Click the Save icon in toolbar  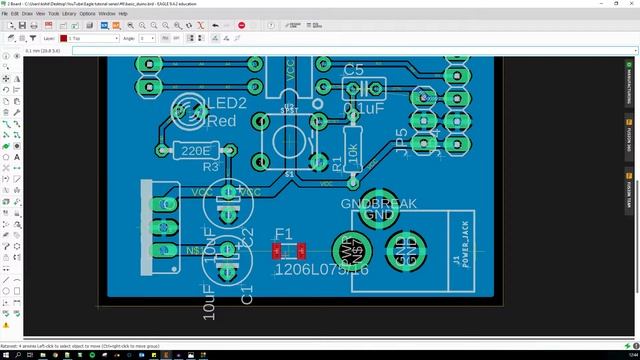coord(22,25)
